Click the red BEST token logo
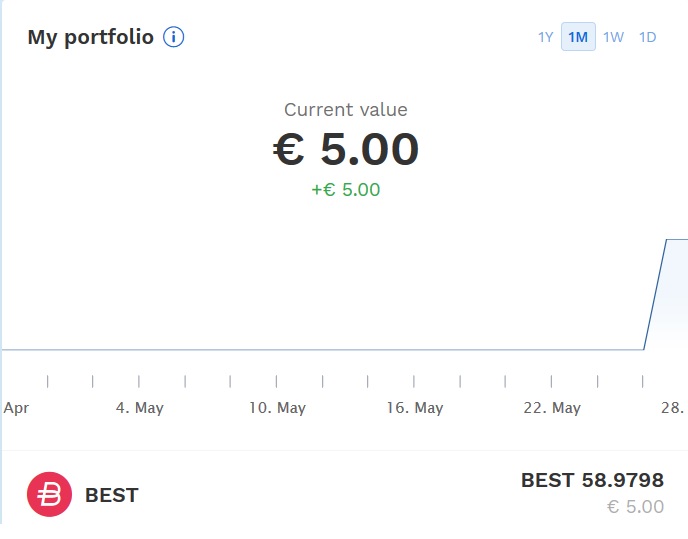 tap(49, 494)
